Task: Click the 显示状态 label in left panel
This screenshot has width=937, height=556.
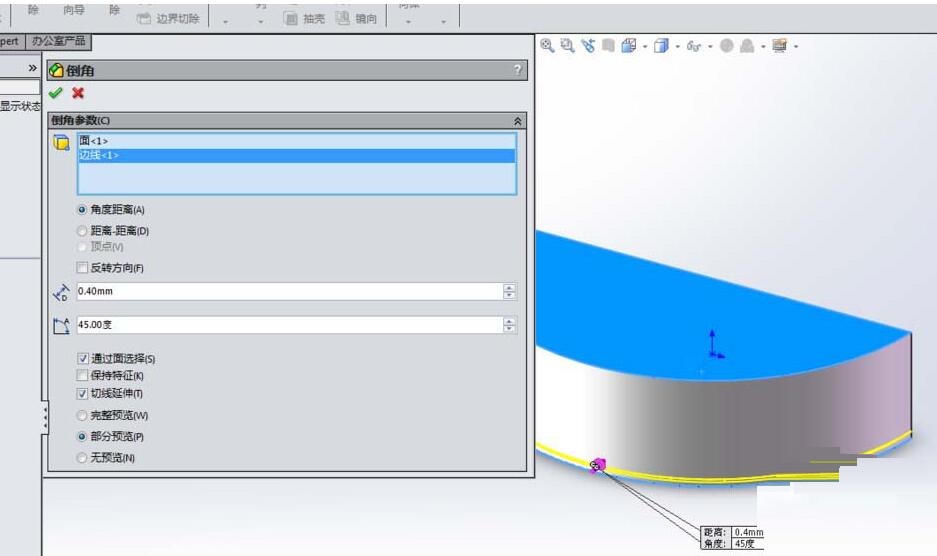Action: tap(20, 106)
